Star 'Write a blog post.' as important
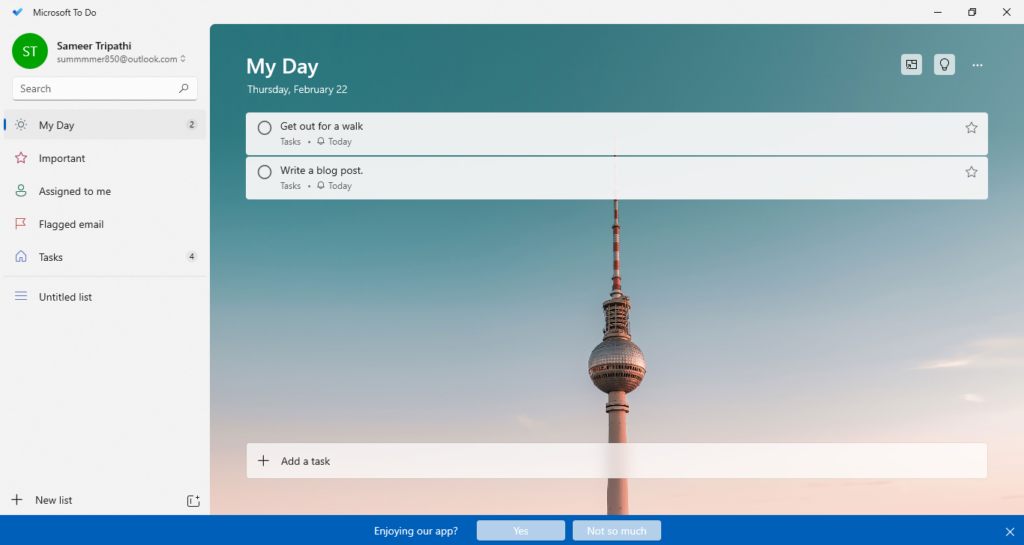1024x545 pixels. click(x=971, y=172)
